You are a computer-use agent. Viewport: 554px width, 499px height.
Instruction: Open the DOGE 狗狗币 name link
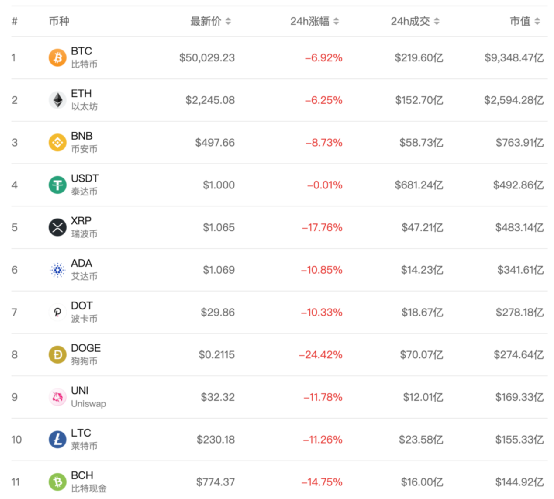coord(86,354)
